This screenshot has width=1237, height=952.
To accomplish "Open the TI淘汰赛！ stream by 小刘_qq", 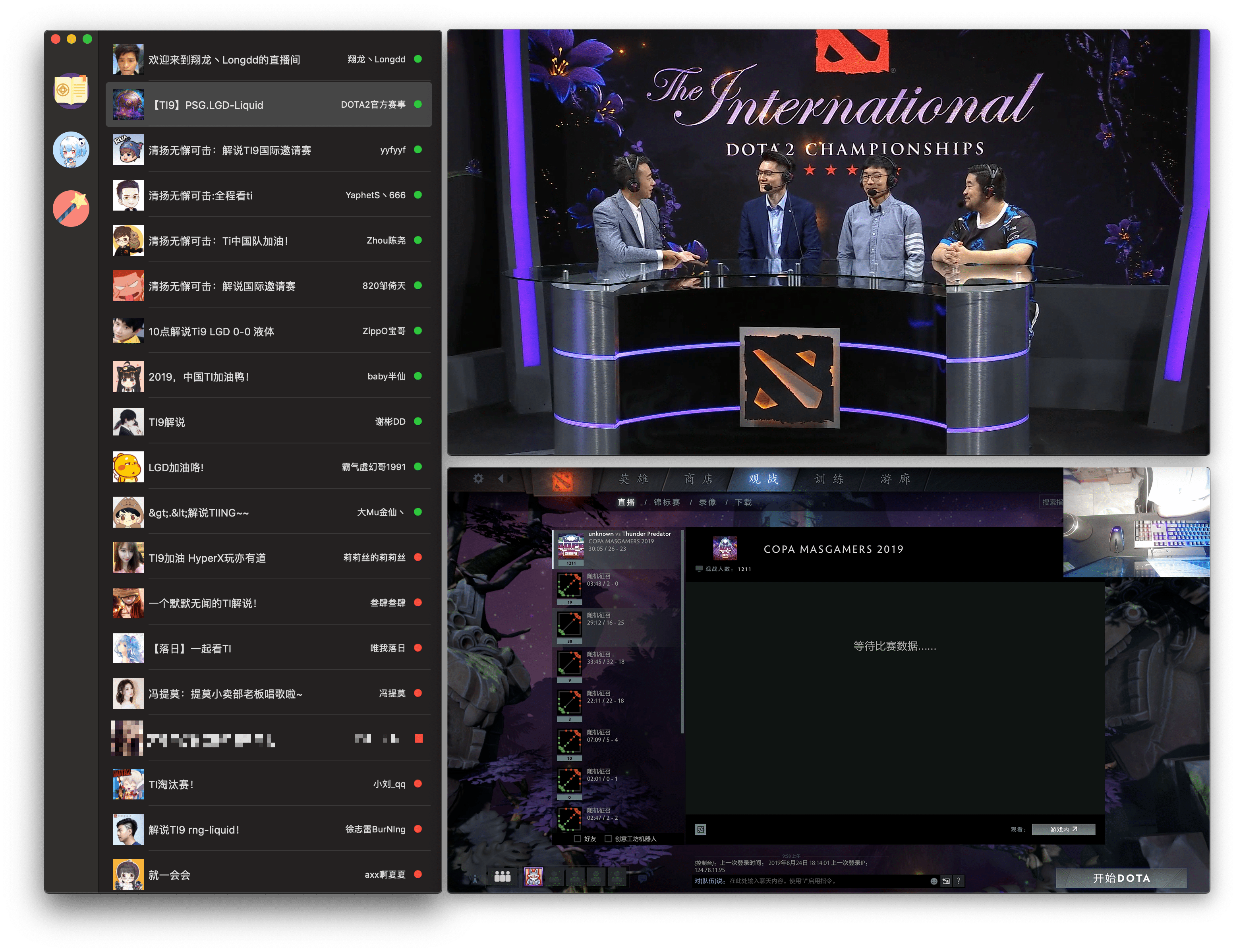I will point(269,784).
